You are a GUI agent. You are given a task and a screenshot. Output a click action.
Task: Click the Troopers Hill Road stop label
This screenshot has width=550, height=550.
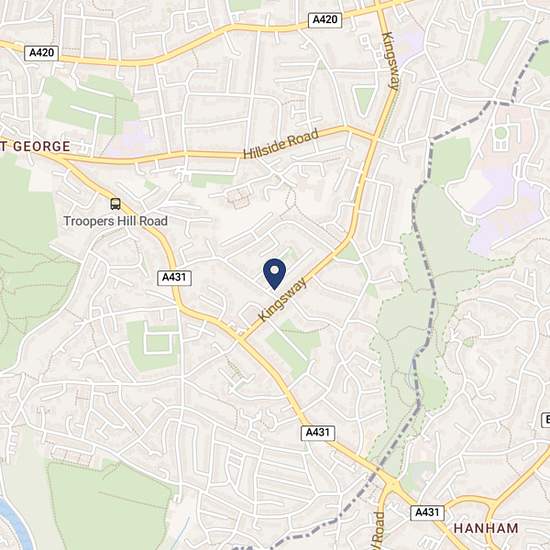pos(115,221)
